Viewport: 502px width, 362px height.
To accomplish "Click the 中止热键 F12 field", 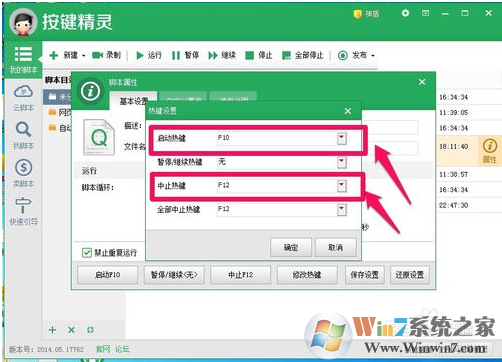I will (x=277, y=186).
